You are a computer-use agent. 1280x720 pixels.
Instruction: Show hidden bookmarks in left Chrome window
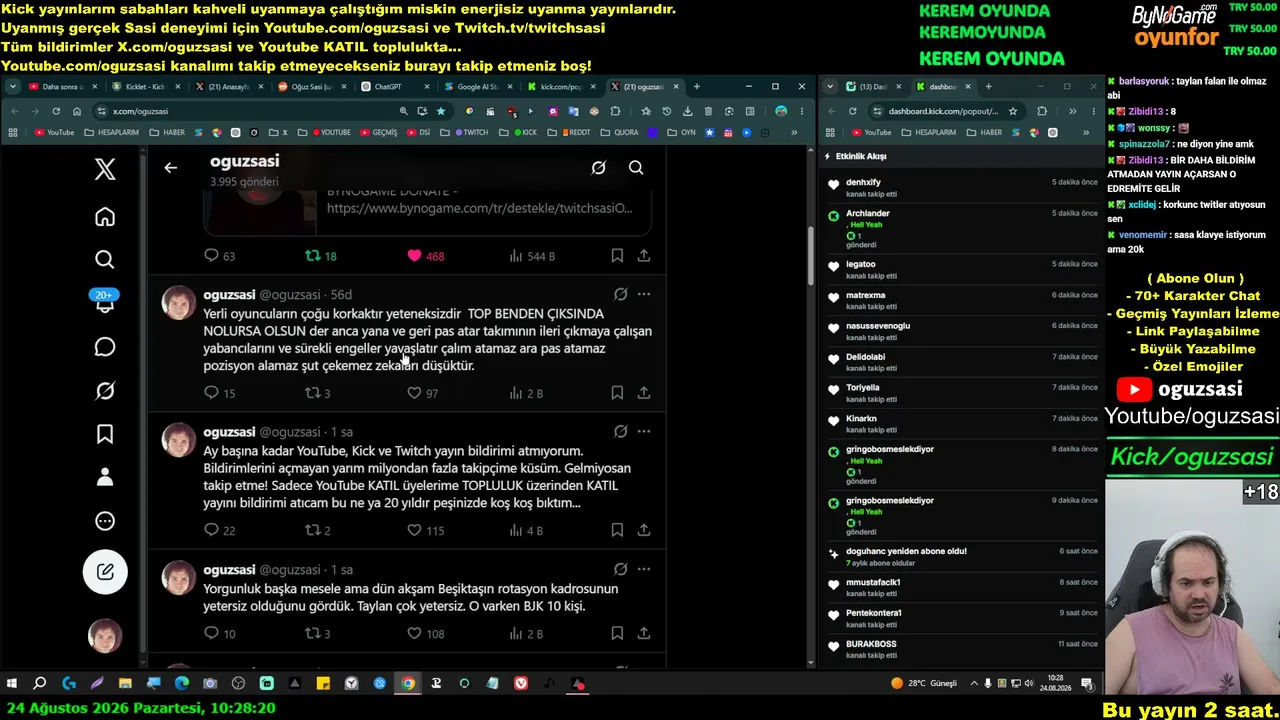click(x=795, y=132)
